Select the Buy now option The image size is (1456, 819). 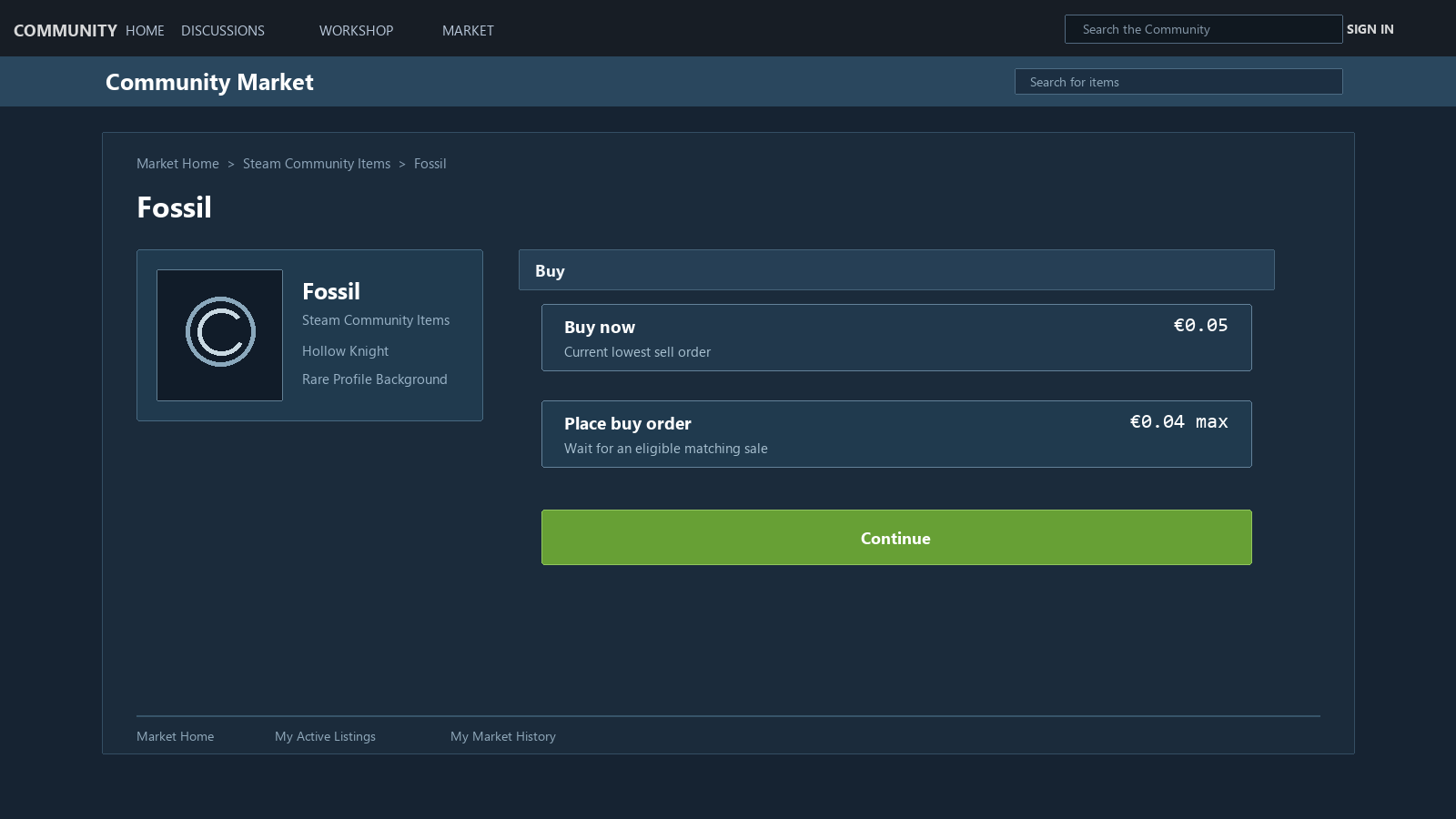pyautogui.click(x=896, y=338)
